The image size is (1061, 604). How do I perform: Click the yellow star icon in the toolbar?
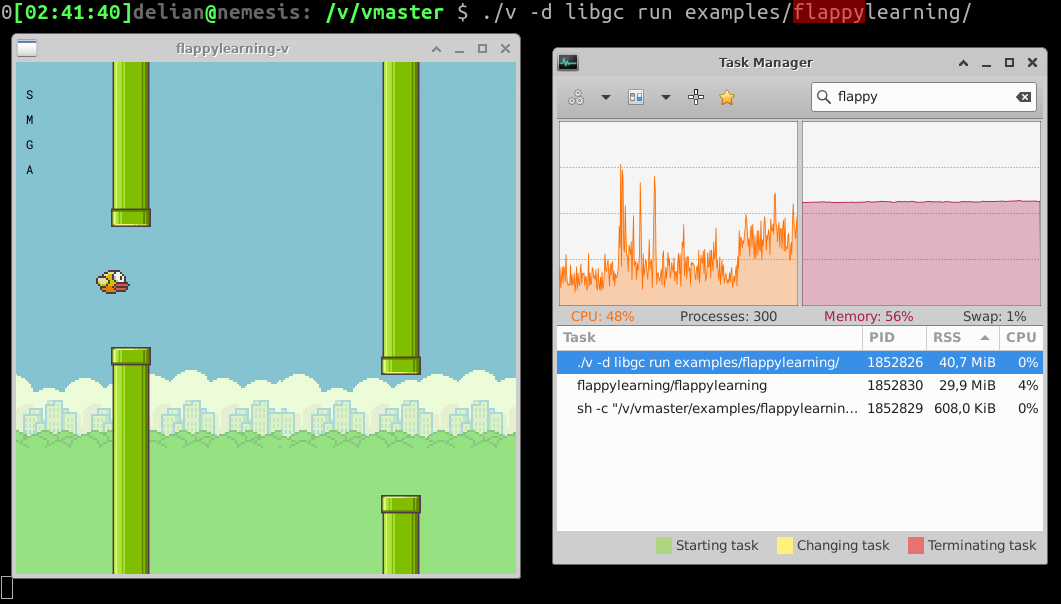tap(727, 97)
